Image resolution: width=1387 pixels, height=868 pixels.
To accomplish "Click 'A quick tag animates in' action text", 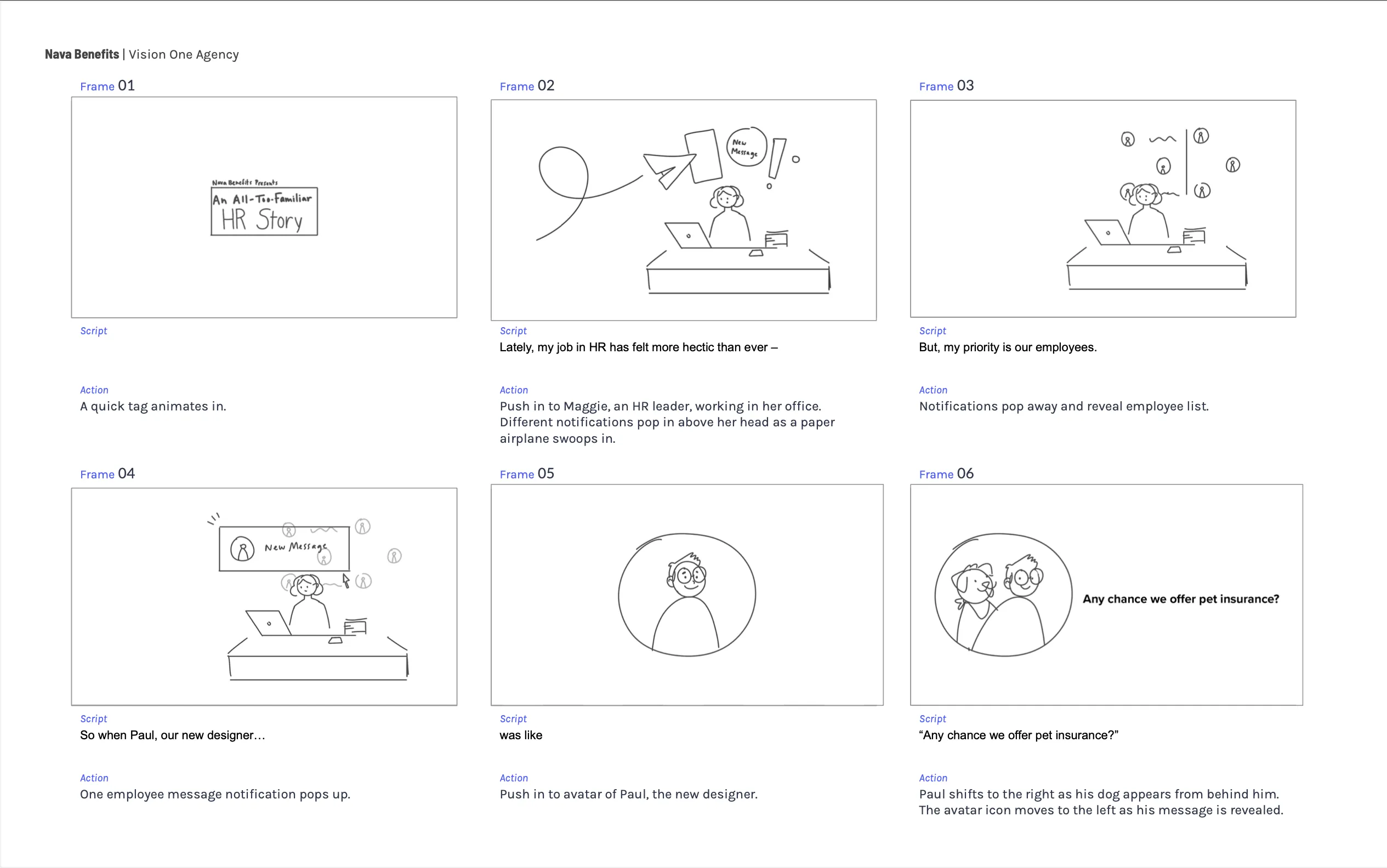I will tap(153, 407).
